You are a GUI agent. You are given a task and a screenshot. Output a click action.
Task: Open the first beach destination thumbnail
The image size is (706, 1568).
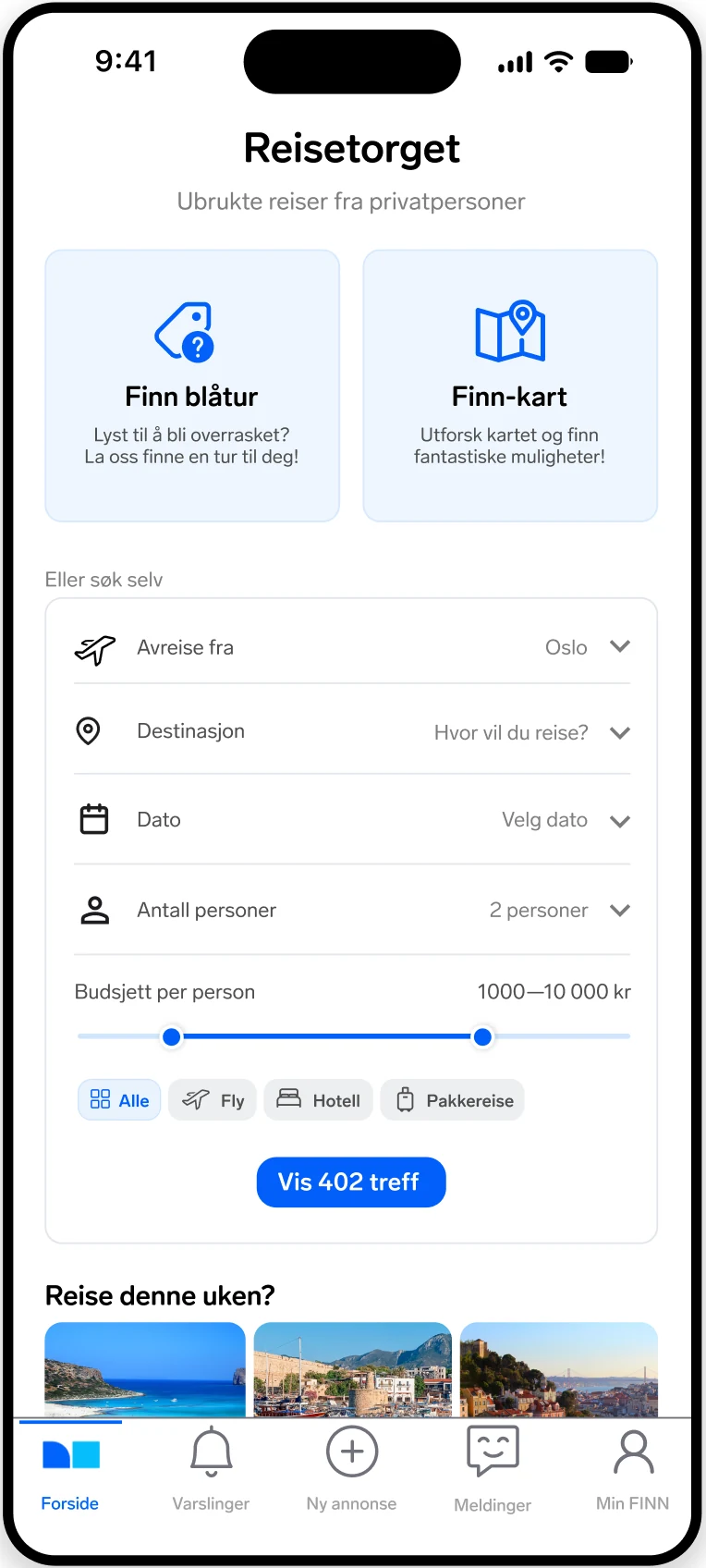coord(145,1369)
